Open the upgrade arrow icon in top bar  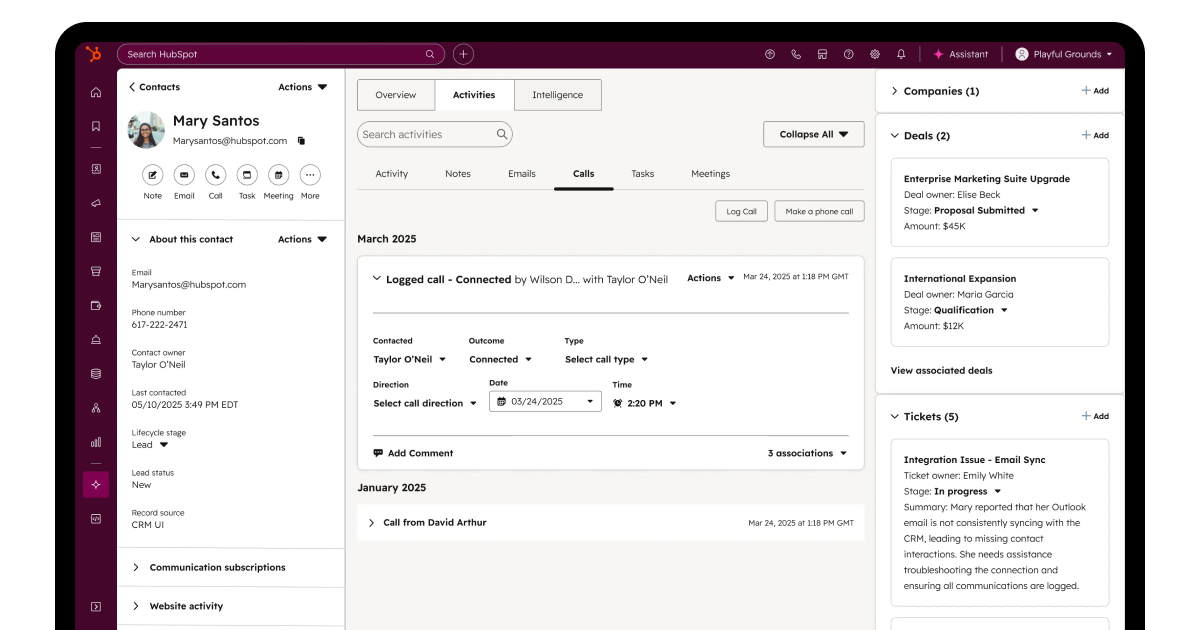click(770, 54)
